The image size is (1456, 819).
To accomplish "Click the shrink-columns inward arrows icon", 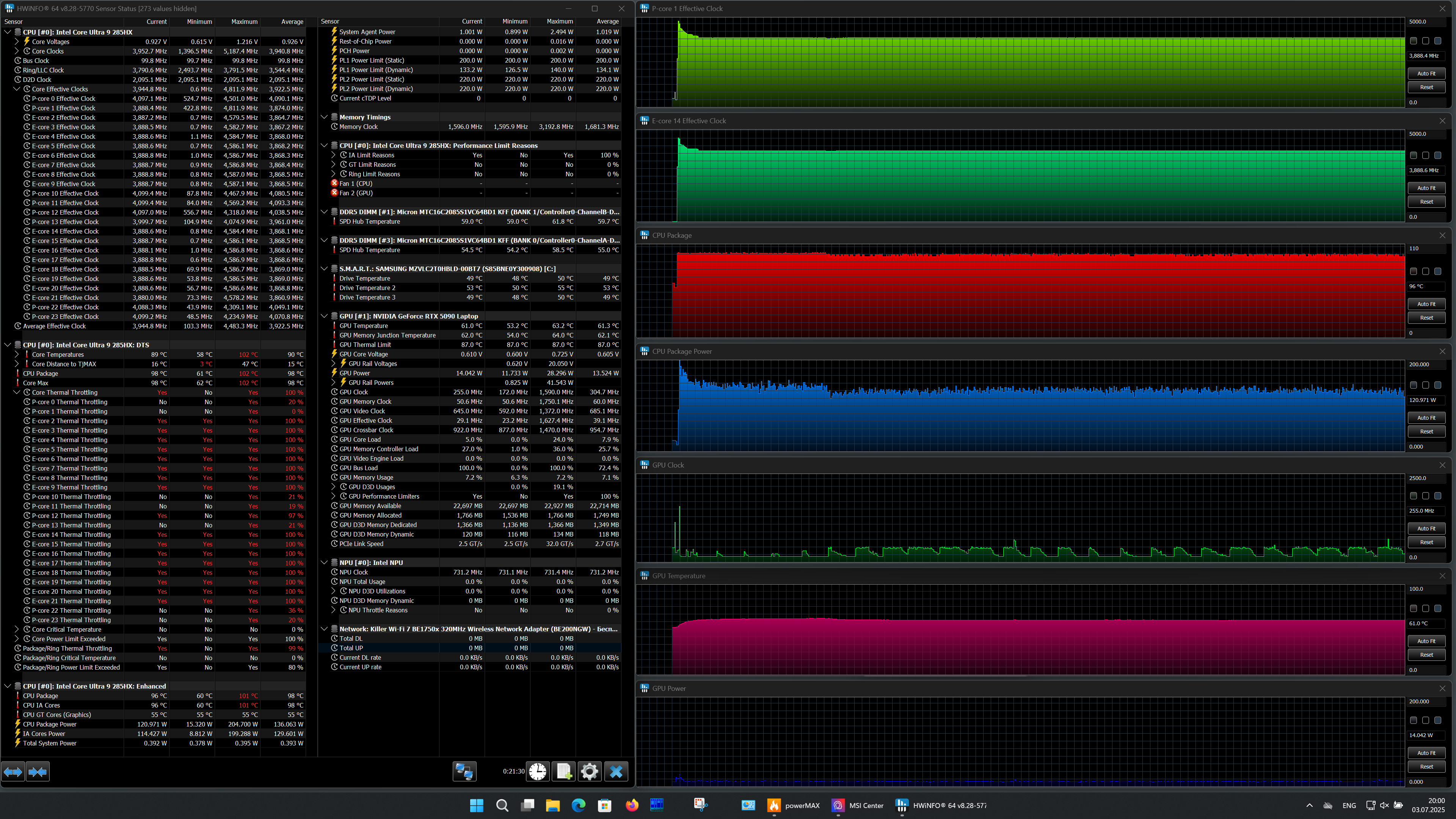I will coord(38,772).
